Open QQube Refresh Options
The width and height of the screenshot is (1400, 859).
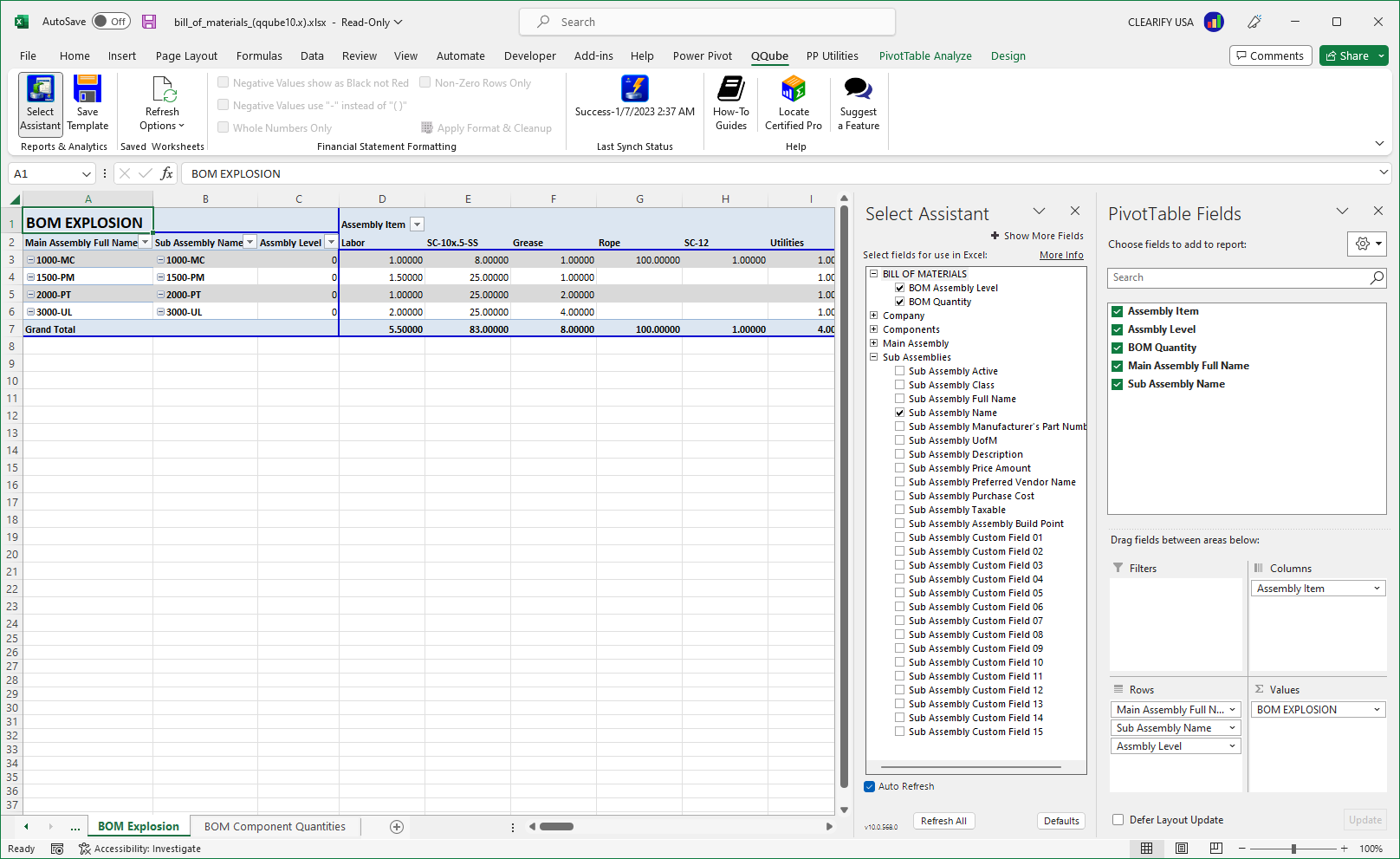(161, 103)
